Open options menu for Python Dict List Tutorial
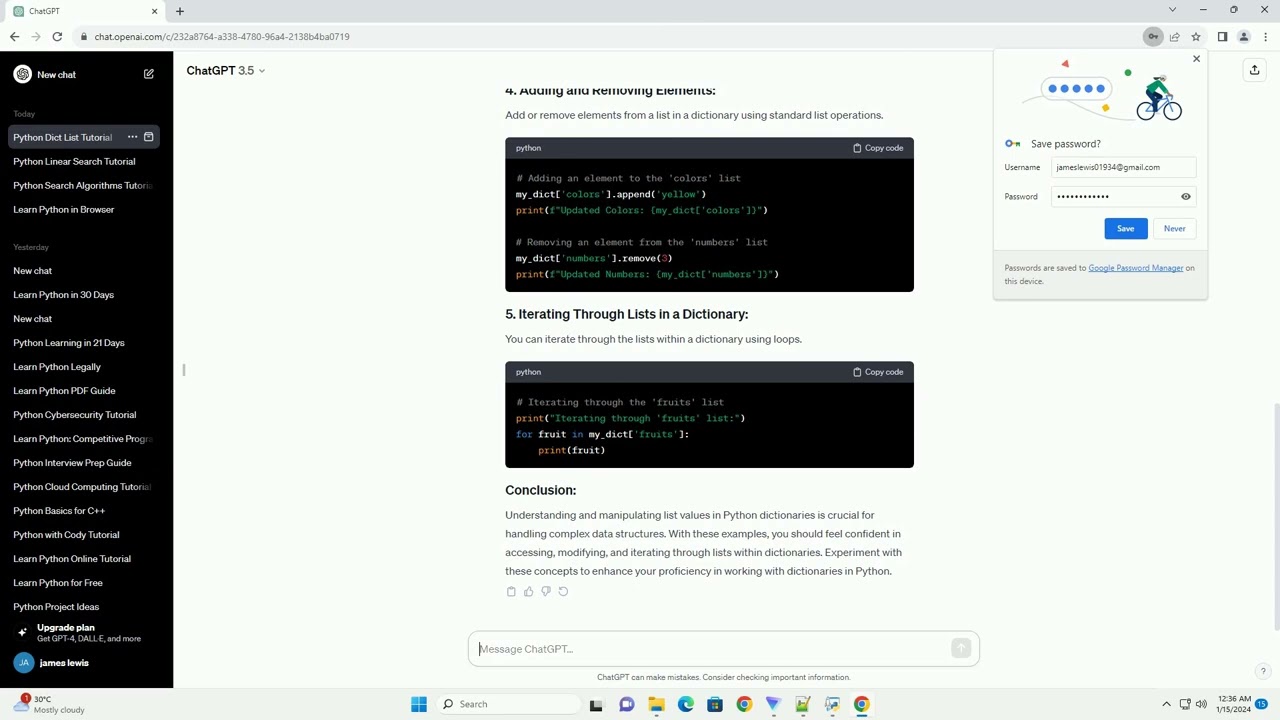The height and width of the screenshot is (720, 1280). pyautogui.click(x=132, y=137)
